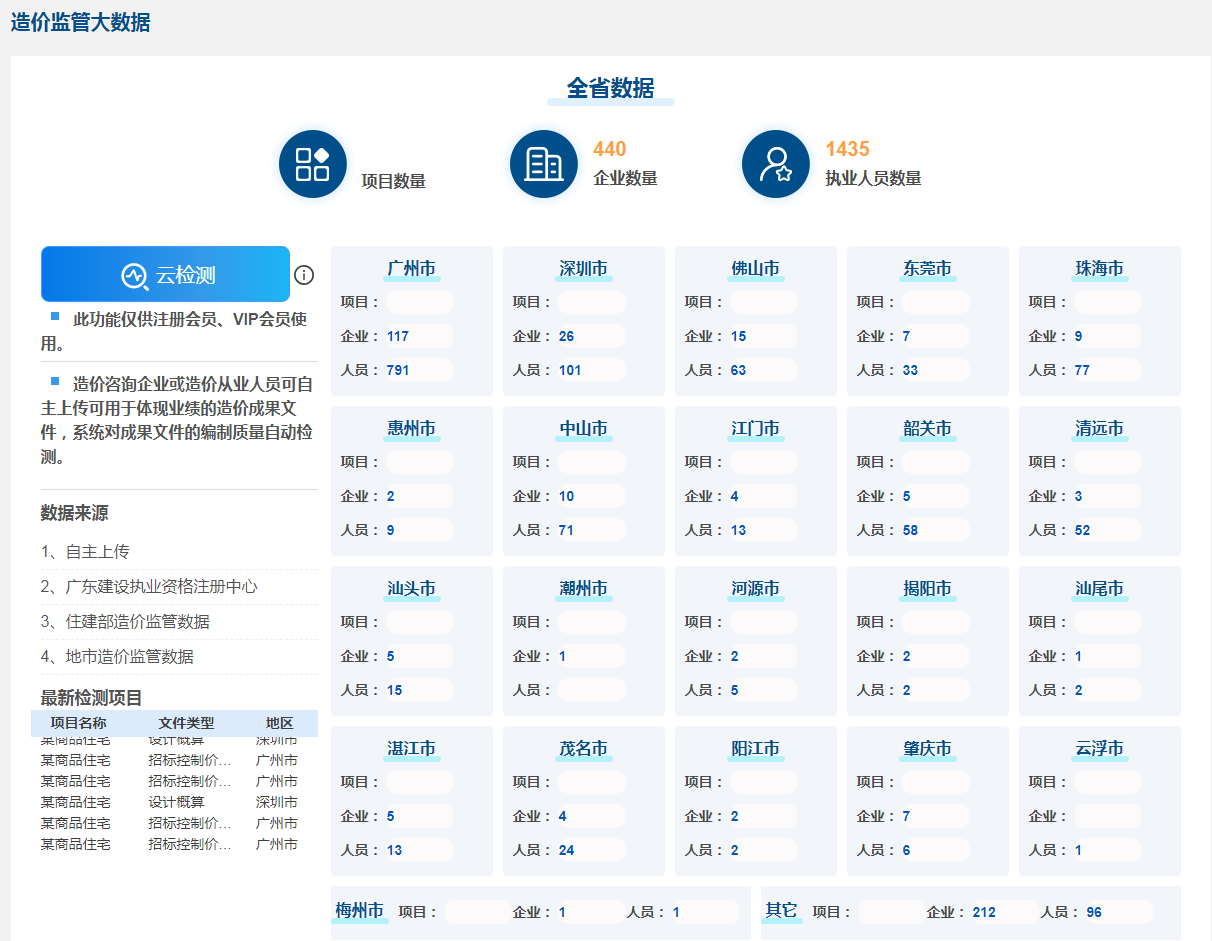Click the 其它 heading in bottom row
Image resolution: width=1212 pixels, height=941 pixels.
(781, 911)
